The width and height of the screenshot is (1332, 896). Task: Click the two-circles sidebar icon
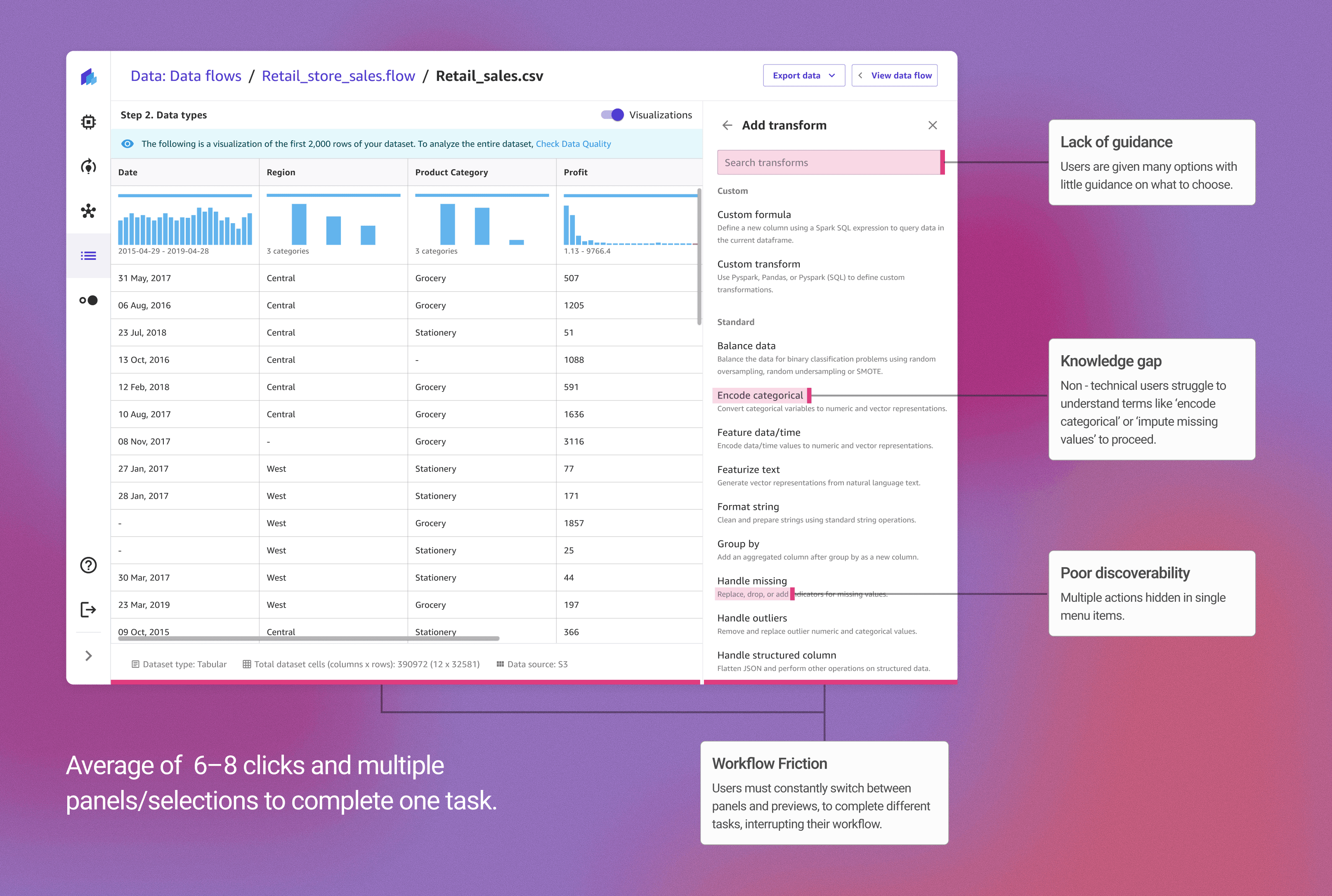pyautogui.click(x=88, y=300)
